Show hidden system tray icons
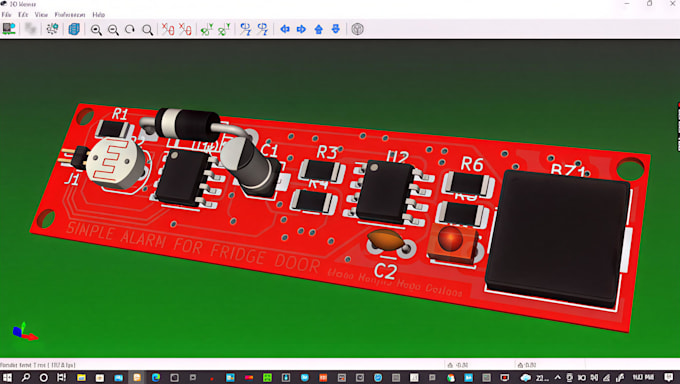The height and width of the screenshot is (384, 680). 558,377
